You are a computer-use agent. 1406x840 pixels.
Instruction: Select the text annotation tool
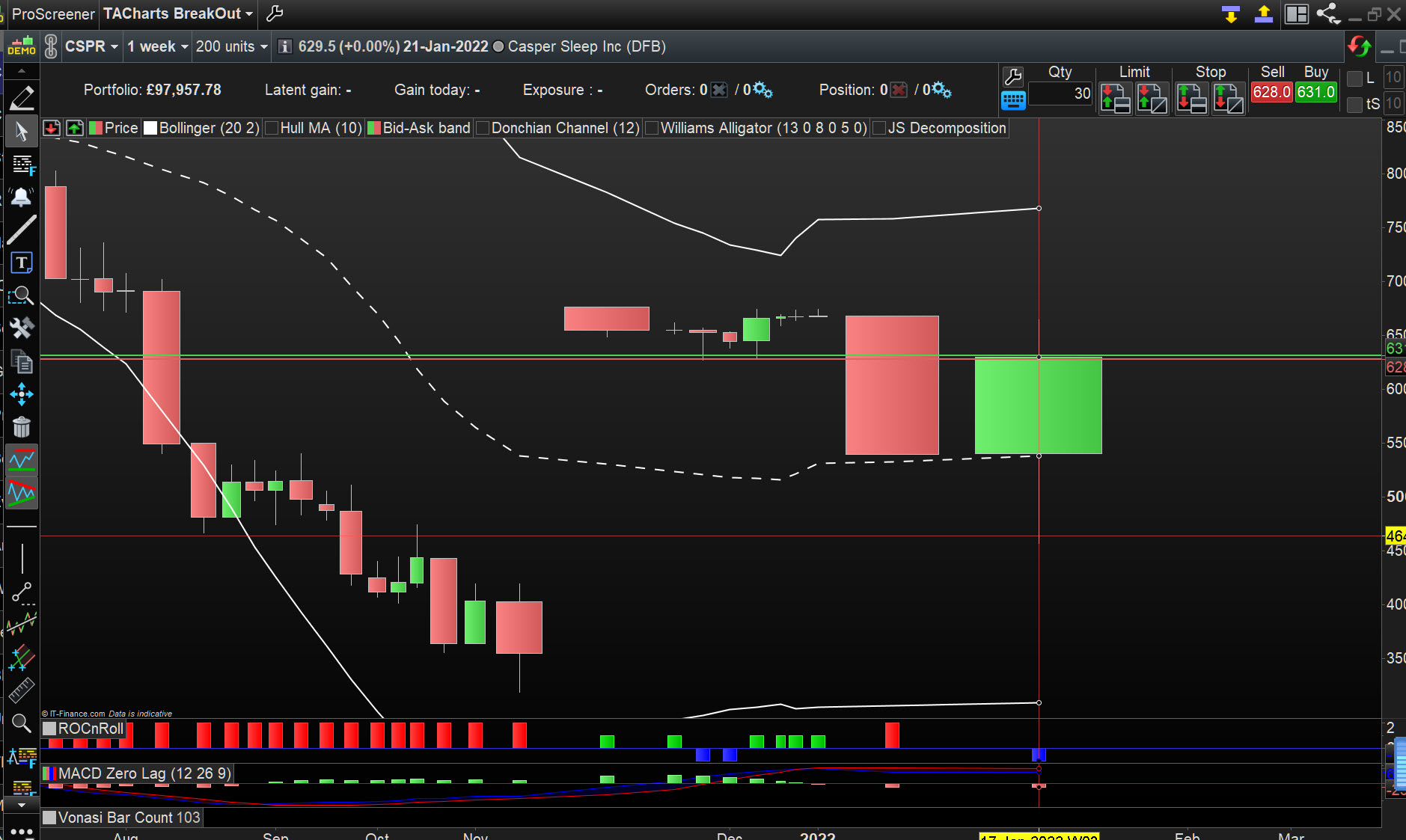pos(21,263)
